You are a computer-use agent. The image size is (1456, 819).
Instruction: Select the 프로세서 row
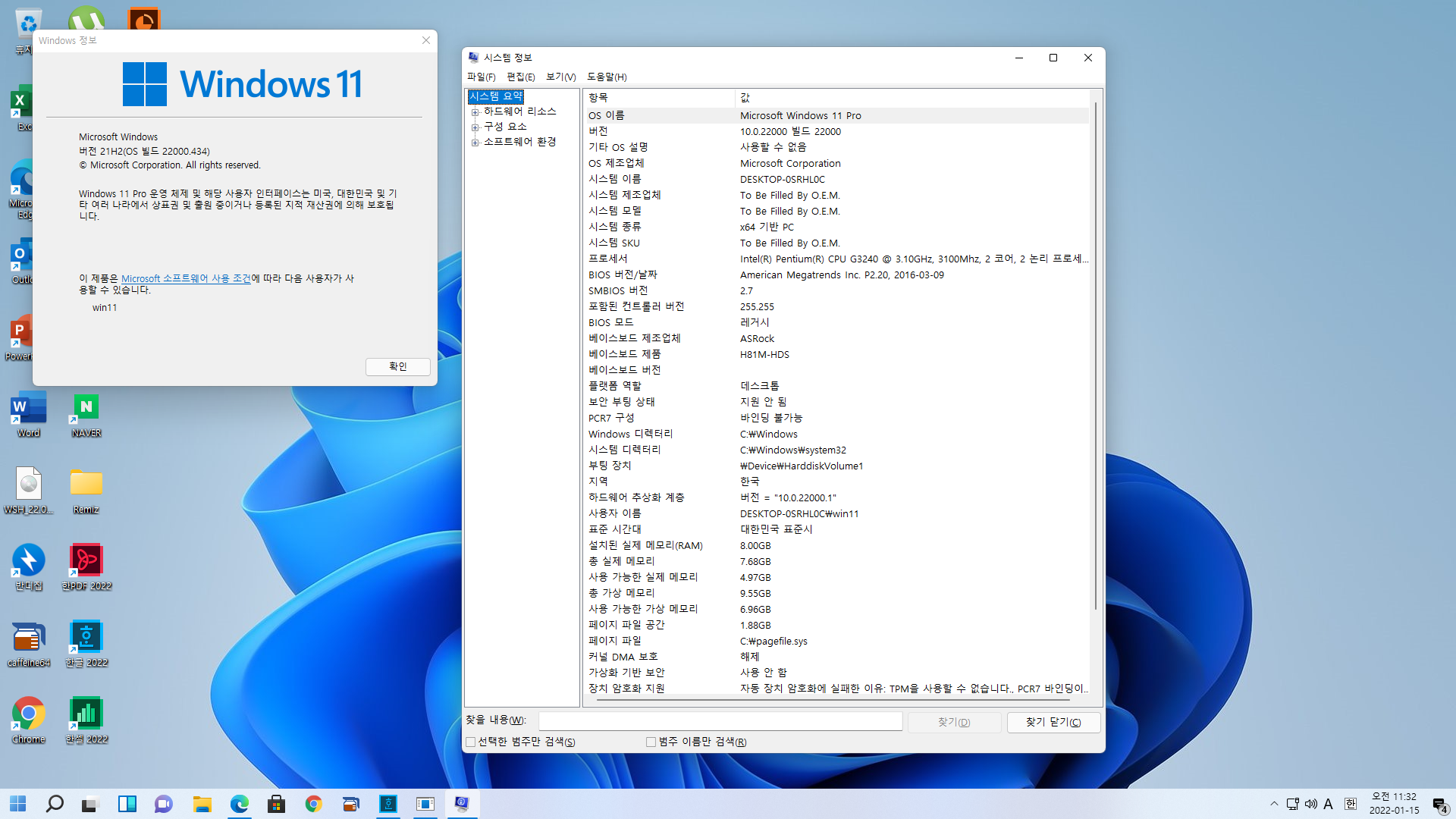pos(836,259)
